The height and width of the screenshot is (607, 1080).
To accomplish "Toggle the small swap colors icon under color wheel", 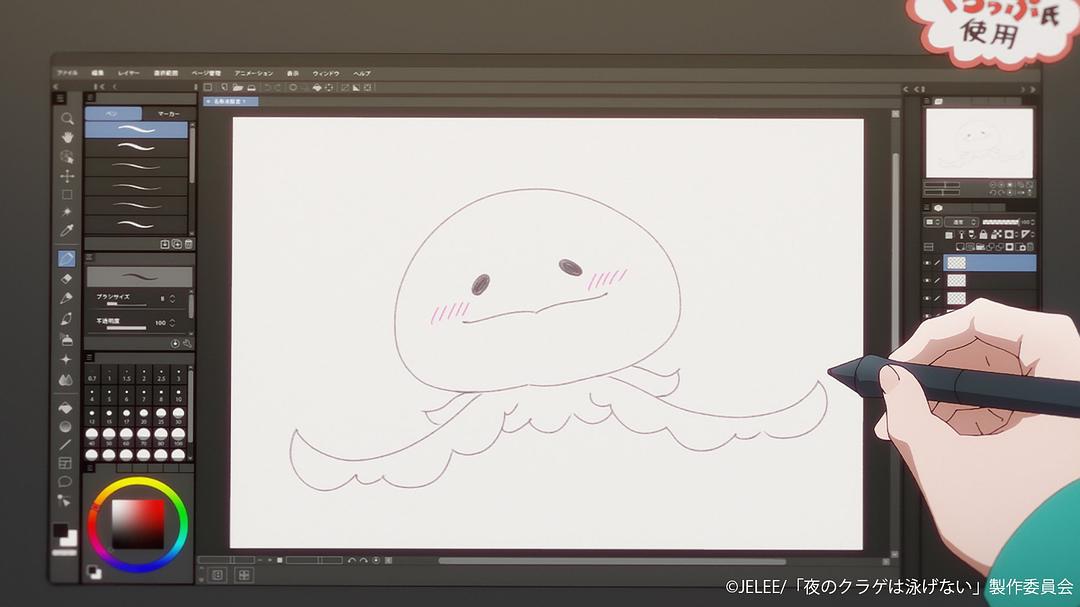I will [x=94, y=572].
